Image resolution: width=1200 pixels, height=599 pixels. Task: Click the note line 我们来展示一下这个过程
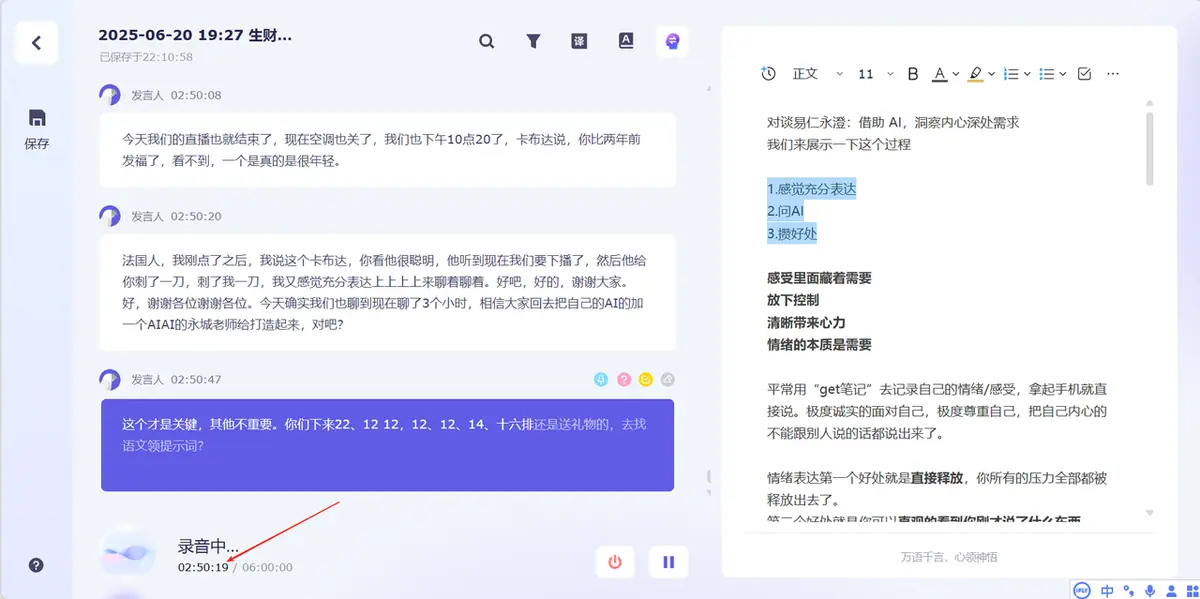(839, 144)
